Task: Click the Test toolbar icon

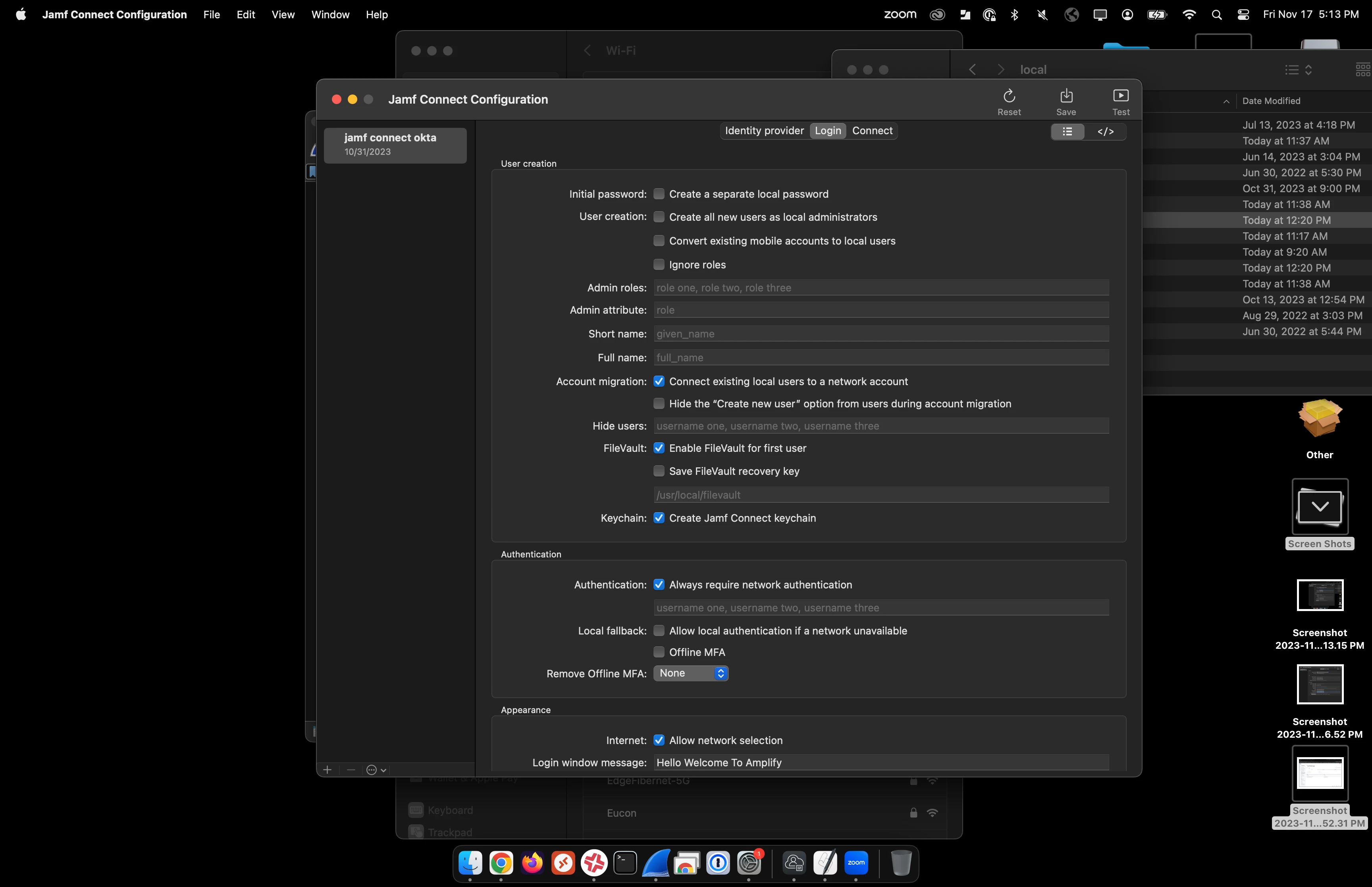Action: pos(1120,96)
